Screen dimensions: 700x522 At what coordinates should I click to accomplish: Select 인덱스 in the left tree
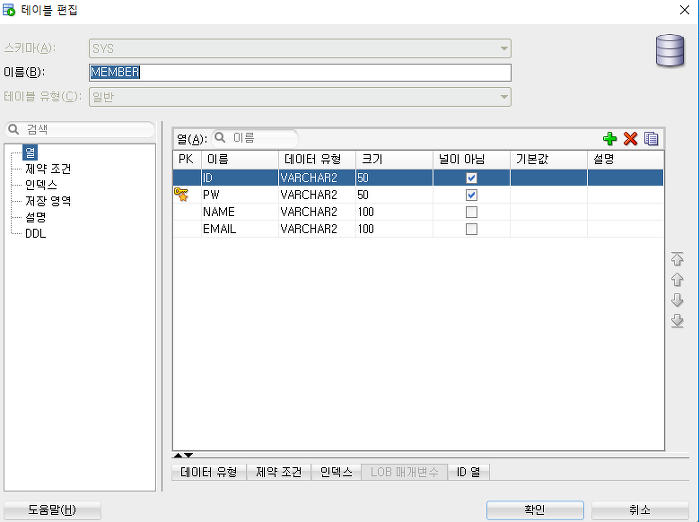pyautogui.click(x=41, y=185)
